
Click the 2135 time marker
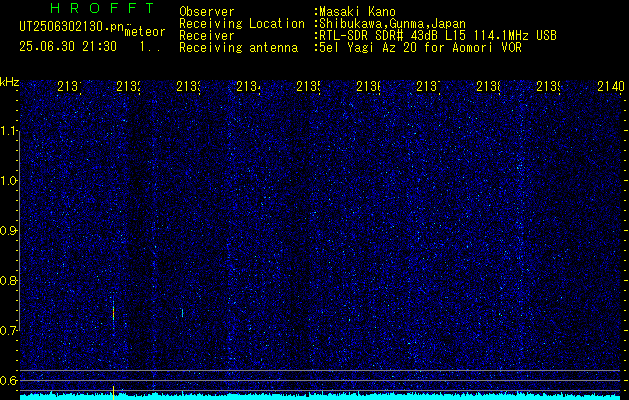click(308, 86)
